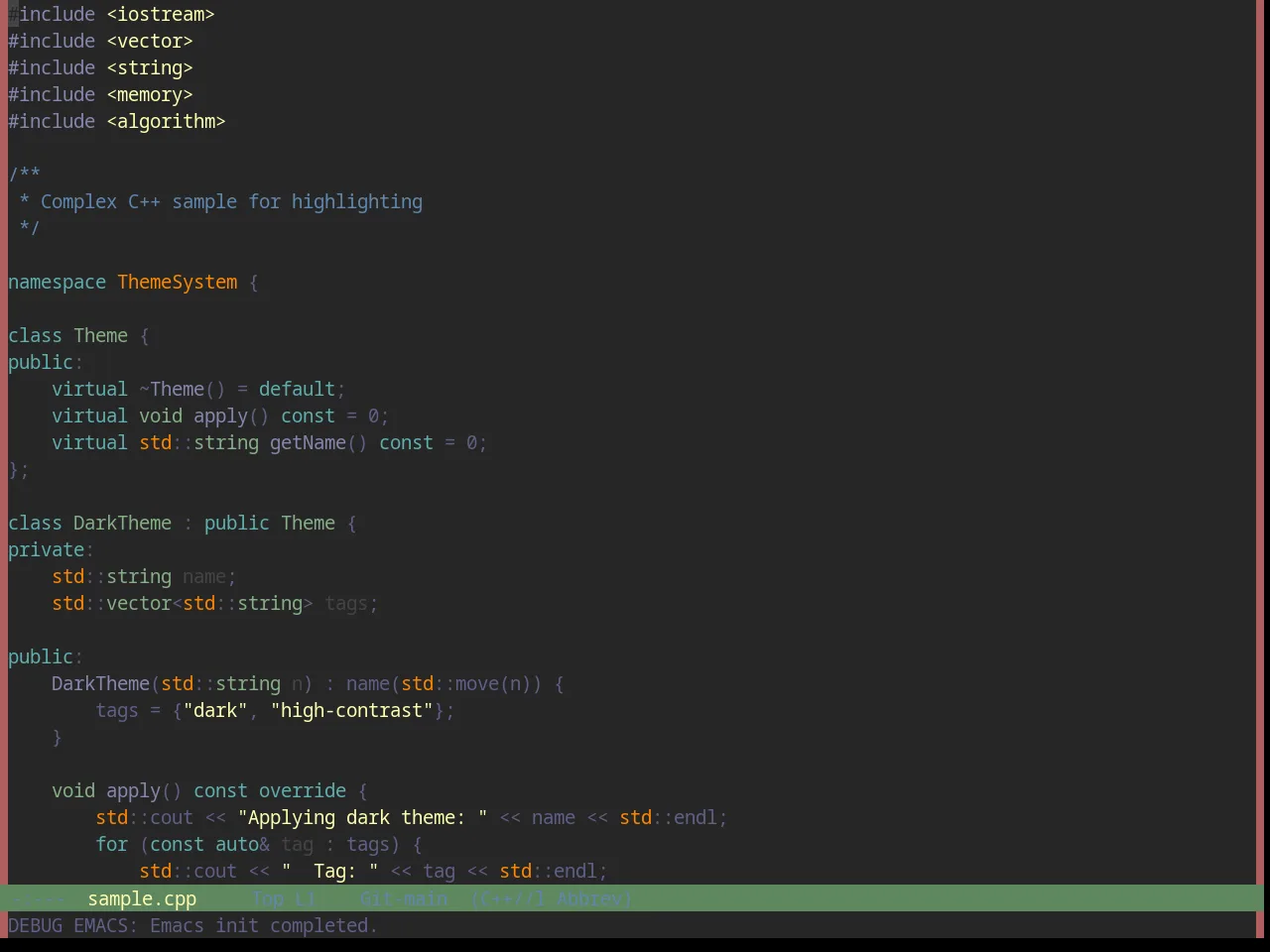
Task: Click the 'default' keyword after destructor
Action: (297, 389)
